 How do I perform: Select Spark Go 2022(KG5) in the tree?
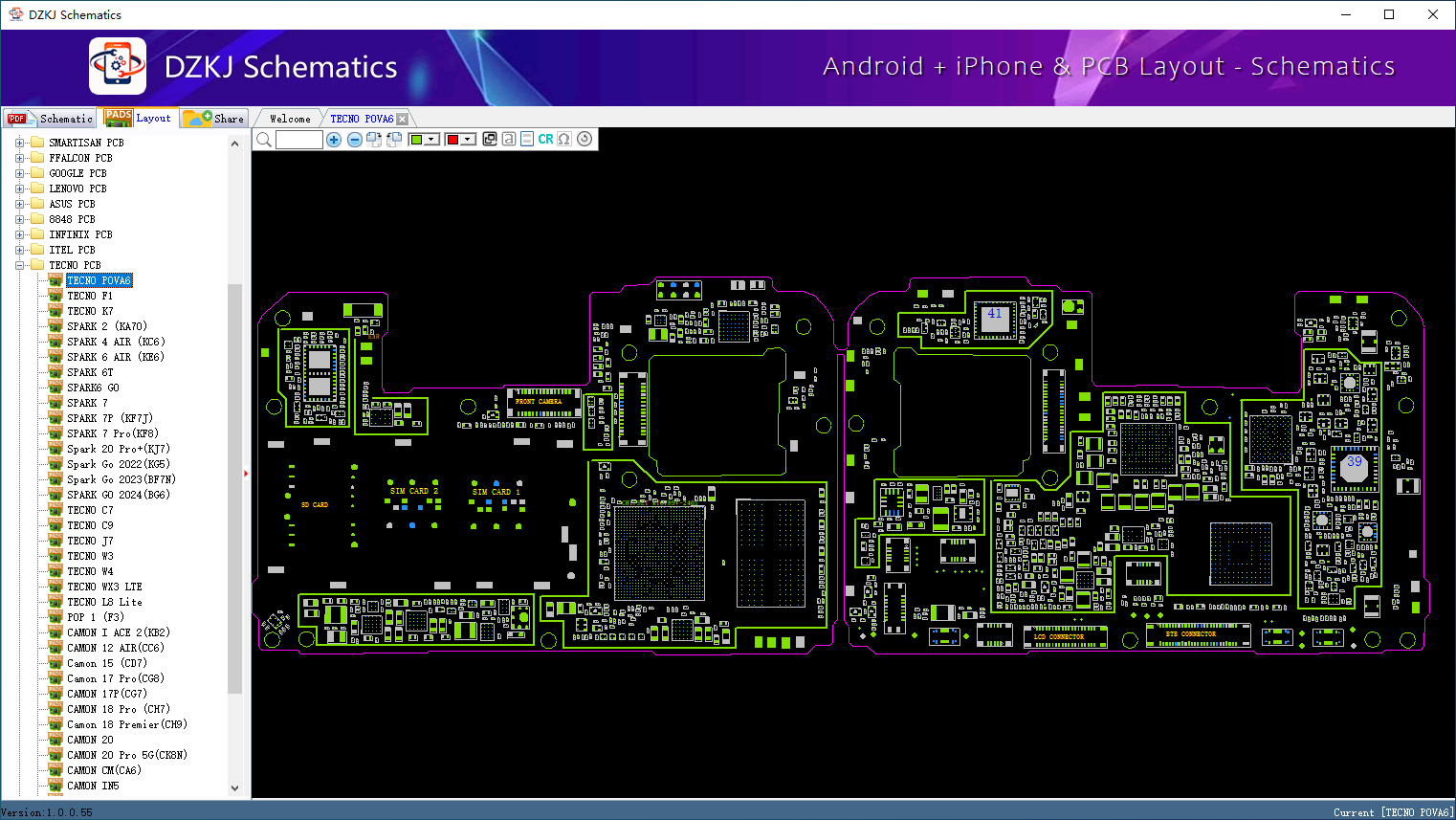pos(119,464)
